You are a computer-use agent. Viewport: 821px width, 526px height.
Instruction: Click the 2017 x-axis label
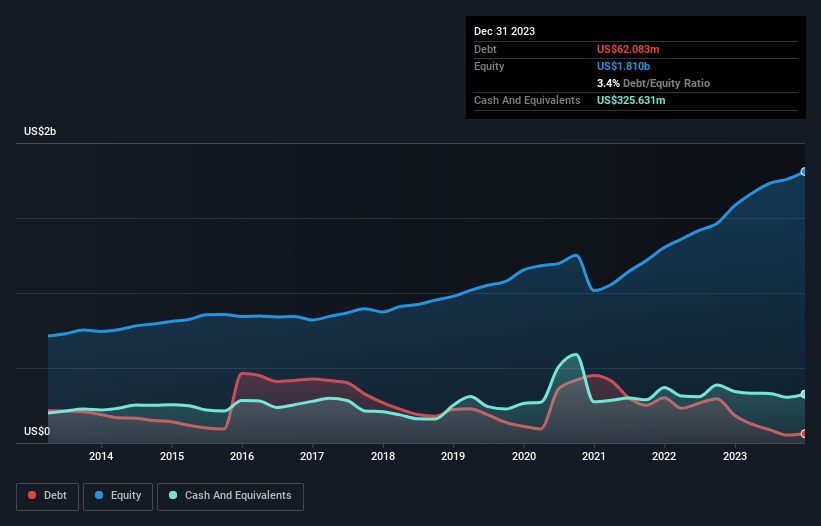coord(312,456)
